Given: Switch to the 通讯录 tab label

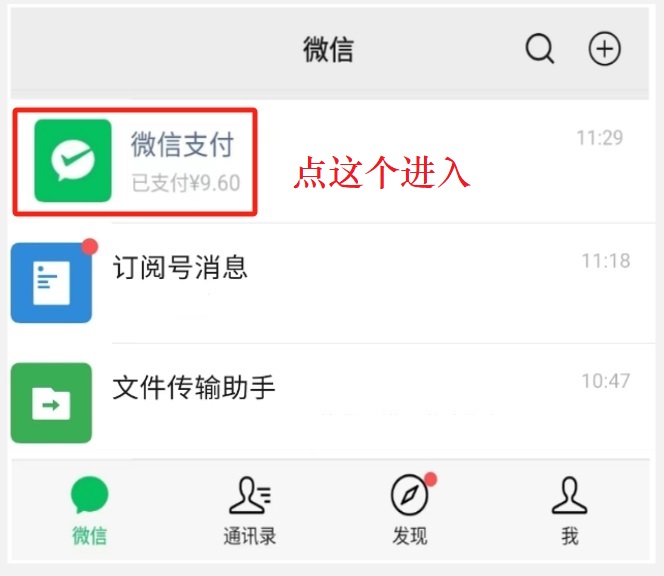Looking at the screenshot, I should pos(250,536).
